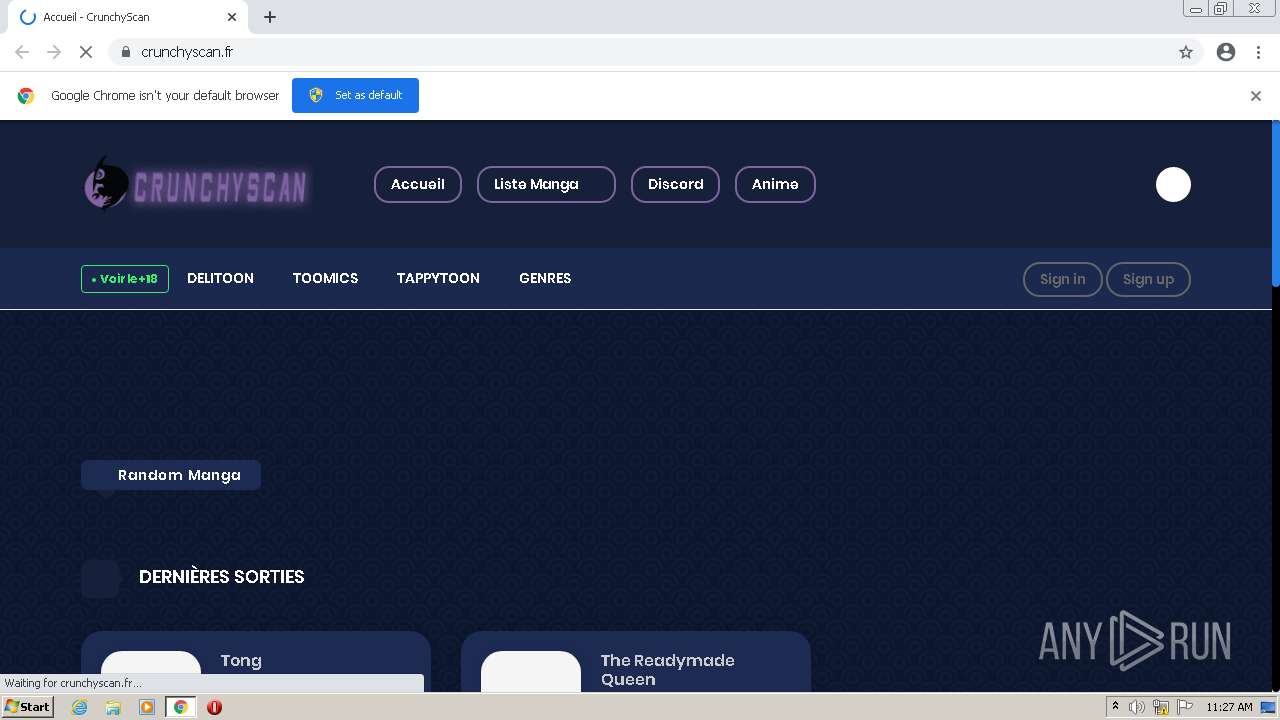This screenshot has height=720, width=1280.
Task: Open the GENRES menu
Action: point(545,278)
